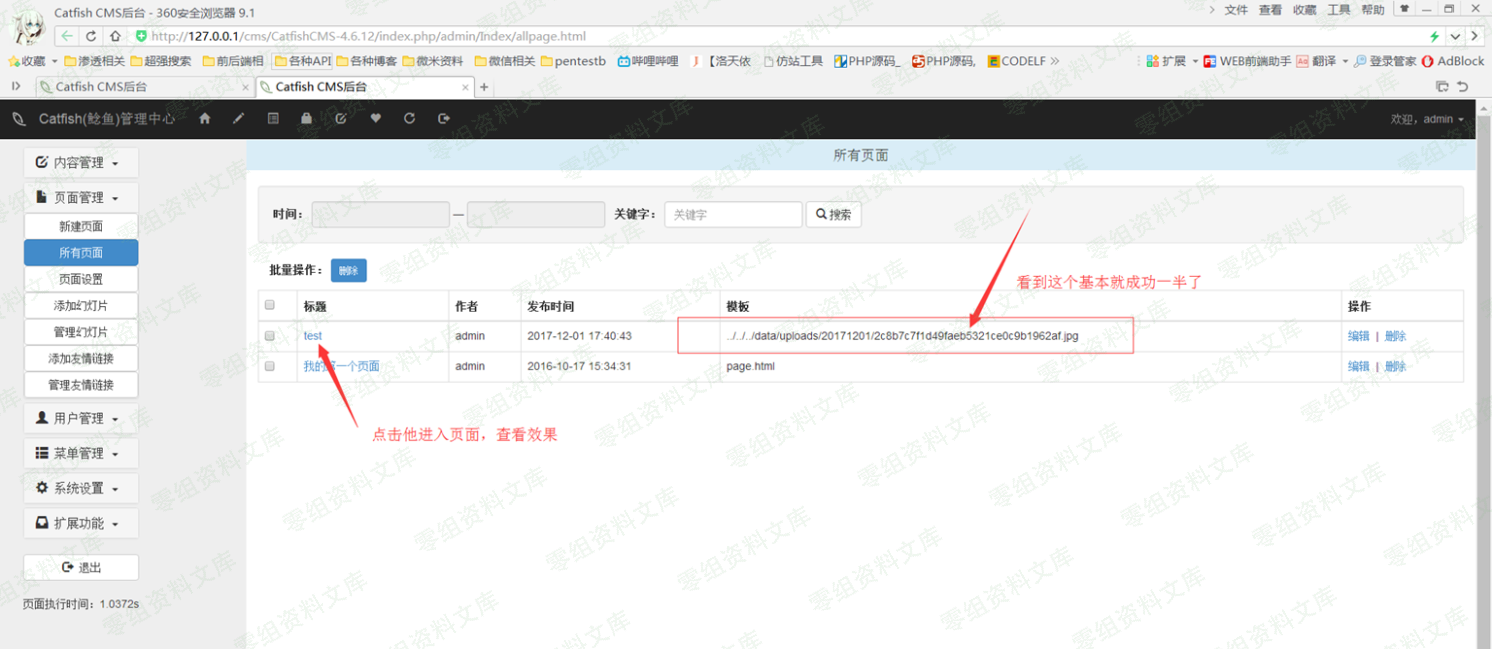Click the AdBlock extension icon
The width and height of the screenshot is (1492, 649).
point(1428,61)
